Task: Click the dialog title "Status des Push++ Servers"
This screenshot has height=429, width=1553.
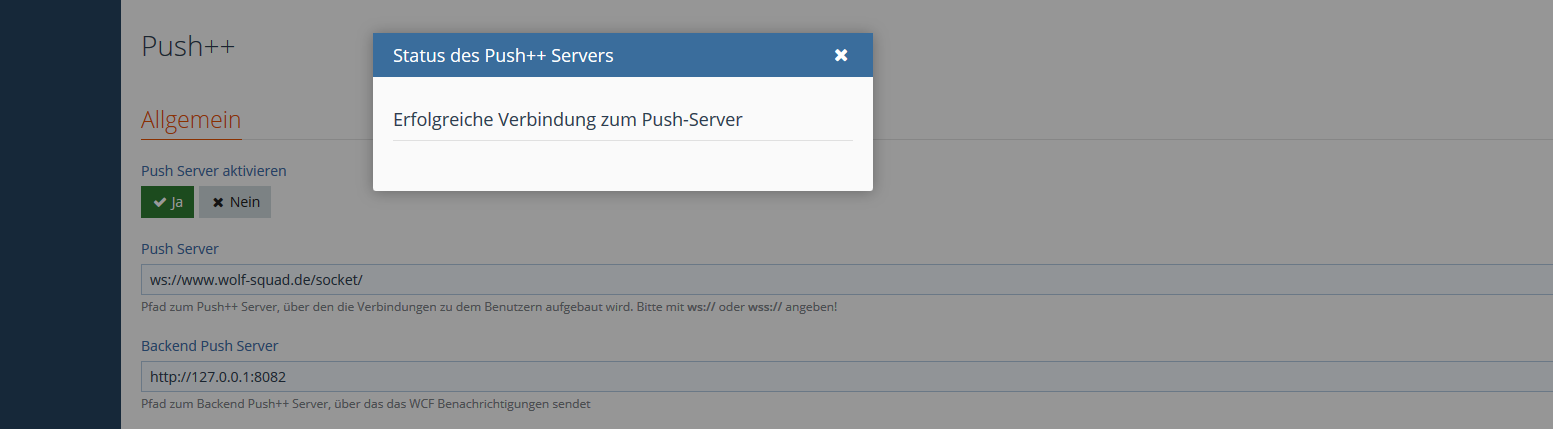Action: click(503, 55)
